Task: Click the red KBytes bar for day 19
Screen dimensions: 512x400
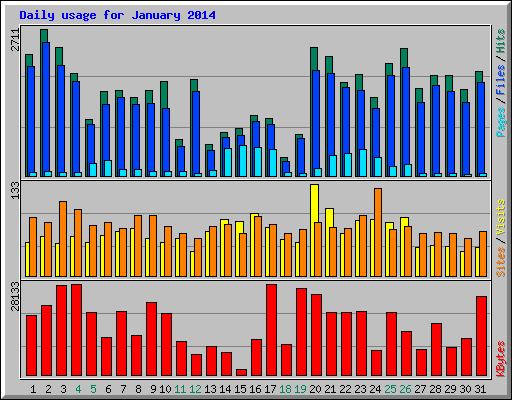Action: coord(301,332)
